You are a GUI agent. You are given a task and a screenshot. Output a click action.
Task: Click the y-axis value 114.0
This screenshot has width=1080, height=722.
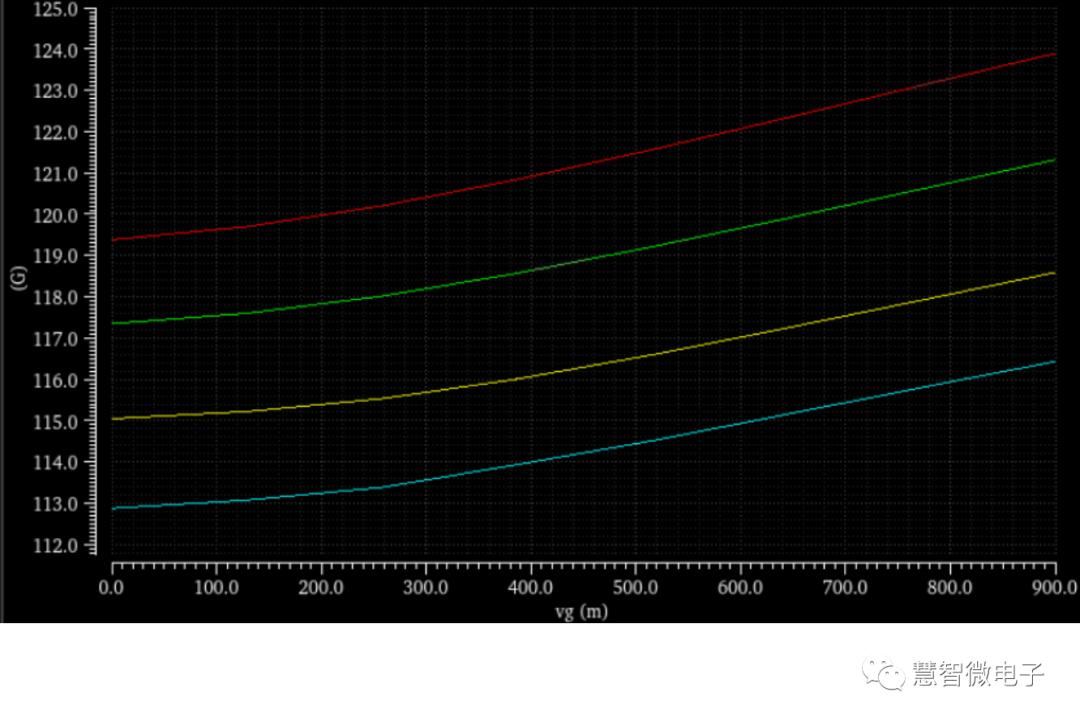tap(56, 462)
